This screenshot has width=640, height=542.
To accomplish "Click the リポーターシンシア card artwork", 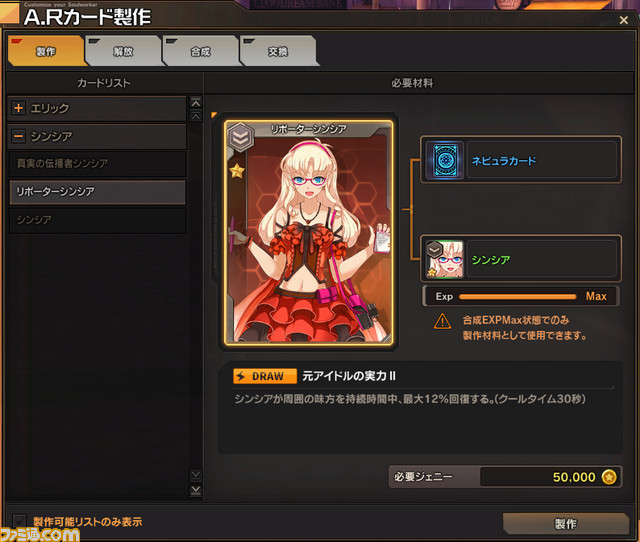I will (309, 232).
